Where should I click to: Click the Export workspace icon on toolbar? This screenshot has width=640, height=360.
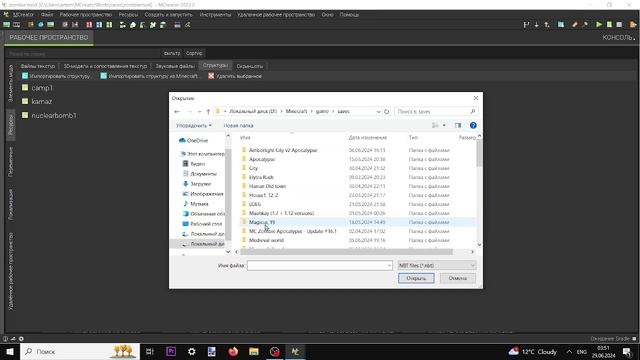coord(633,25)
